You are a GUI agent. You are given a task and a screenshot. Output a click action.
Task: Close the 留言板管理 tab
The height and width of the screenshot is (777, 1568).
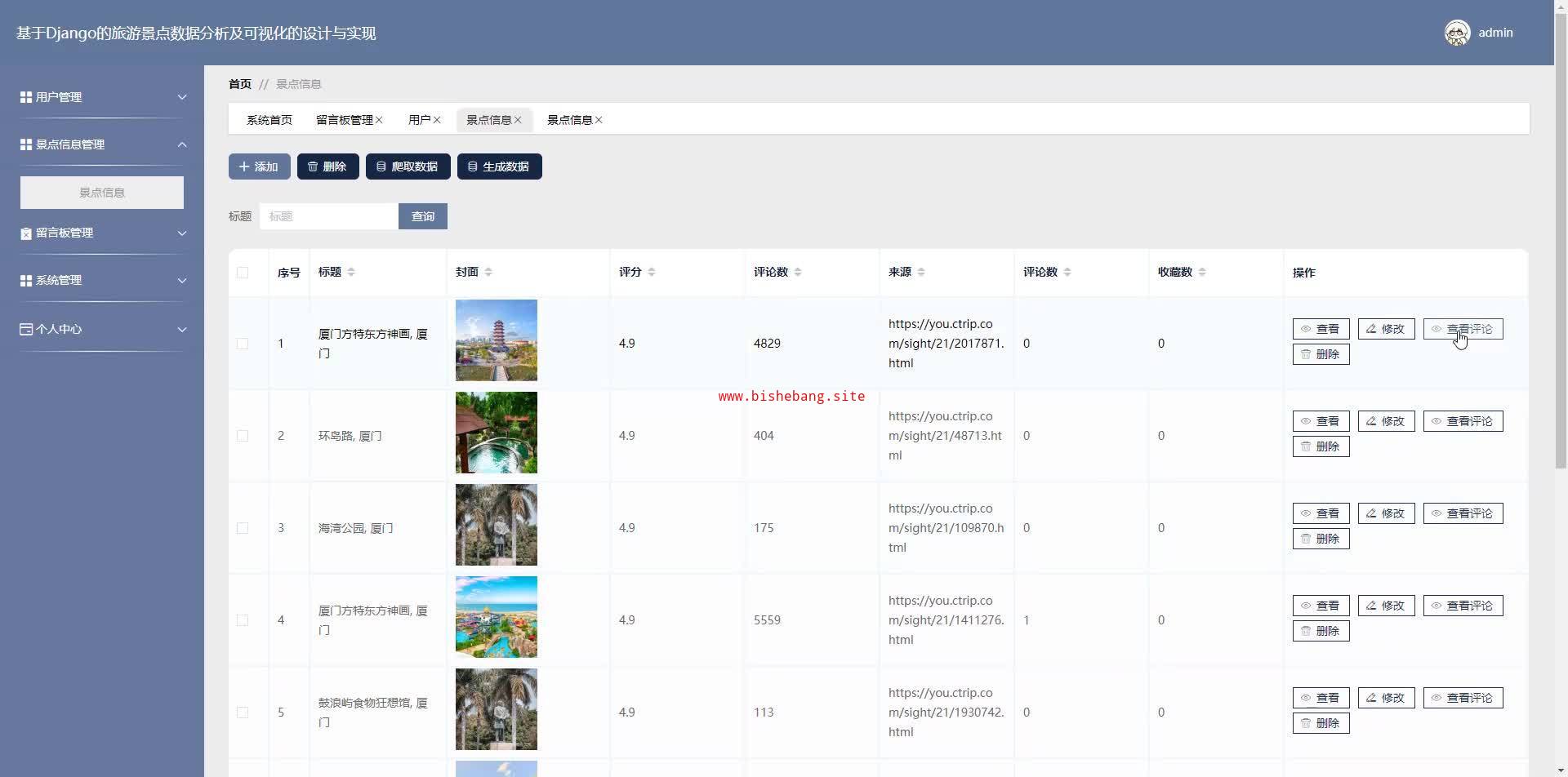[379, 120]
